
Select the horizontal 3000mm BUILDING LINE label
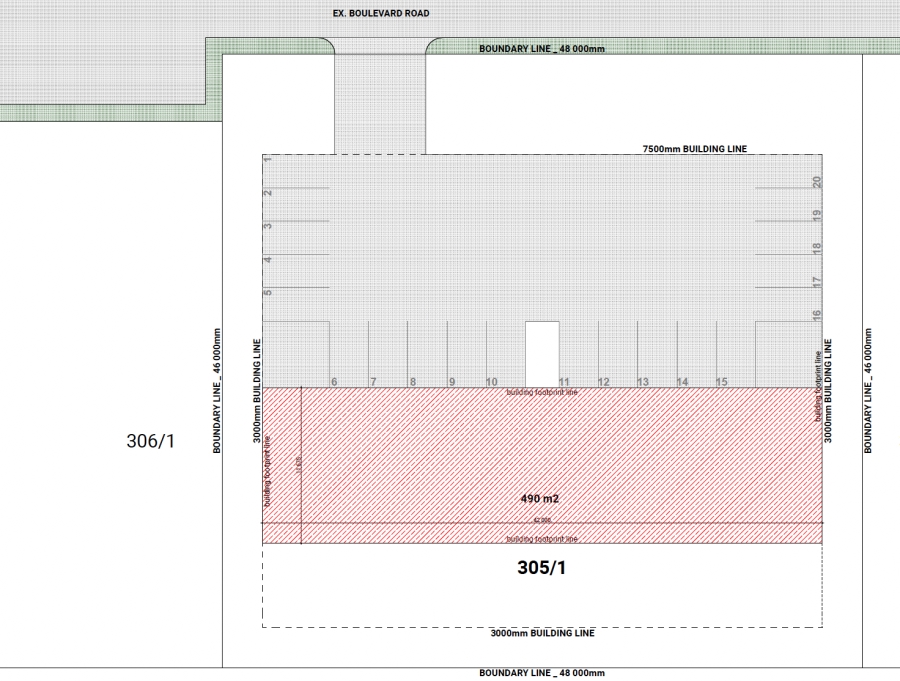[542, 633]
